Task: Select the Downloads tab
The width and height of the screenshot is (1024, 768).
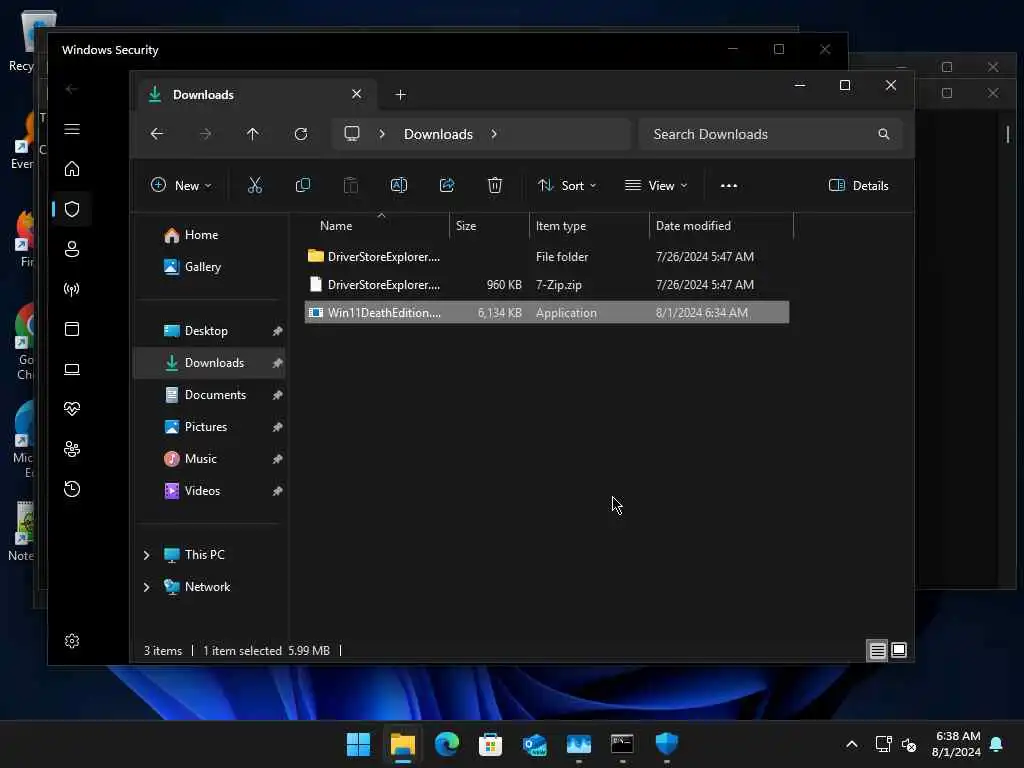Action: tap(255, 95)
